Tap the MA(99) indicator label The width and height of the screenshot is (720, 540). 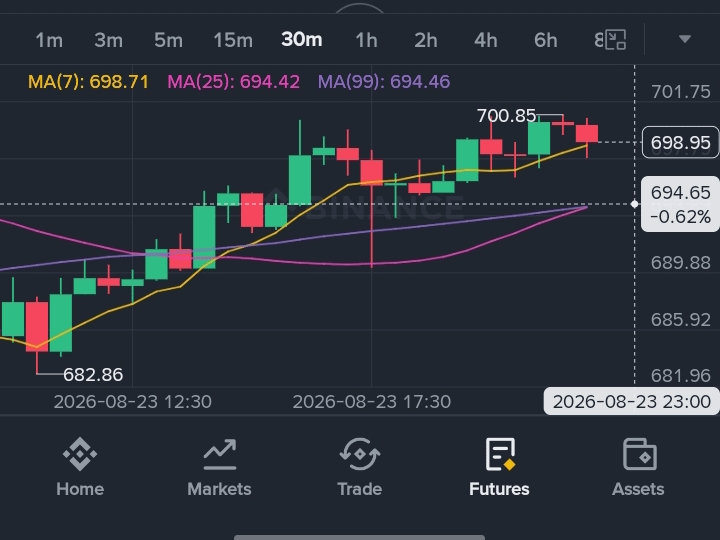pos(384,82)
